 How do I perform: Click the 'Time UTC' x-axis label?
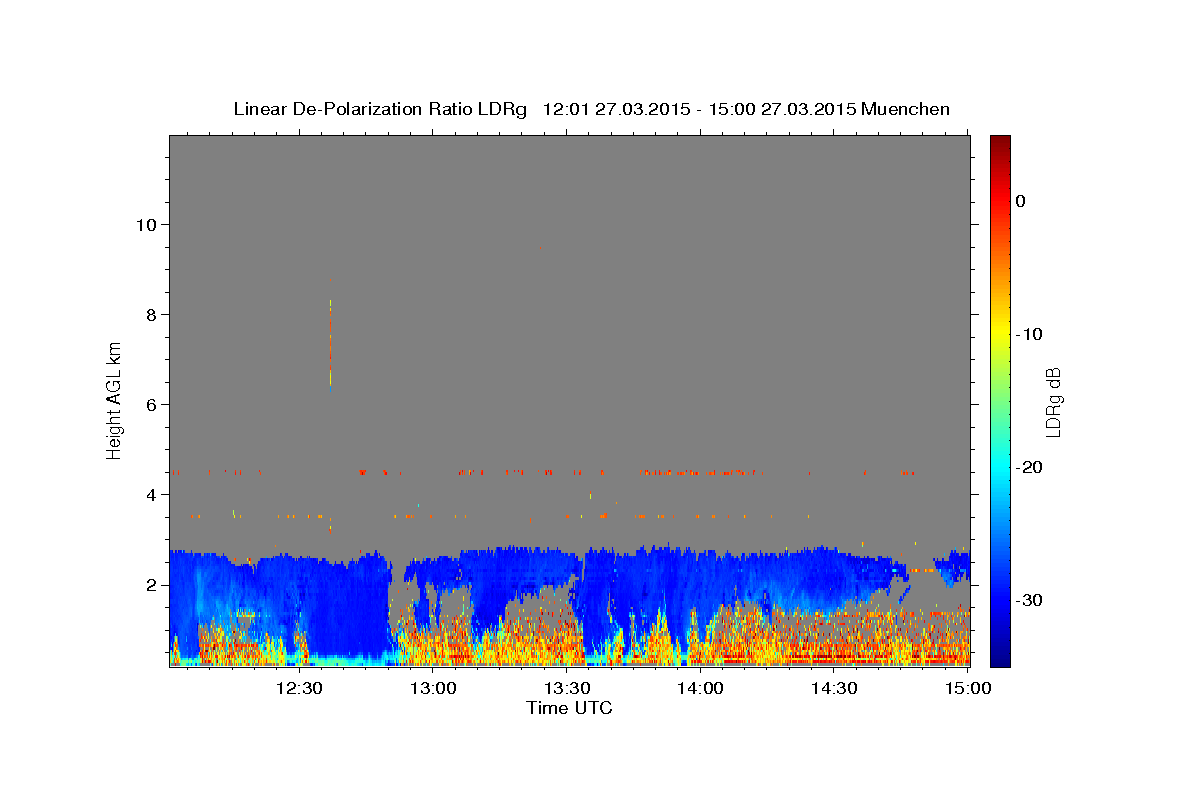pos(569,708)
